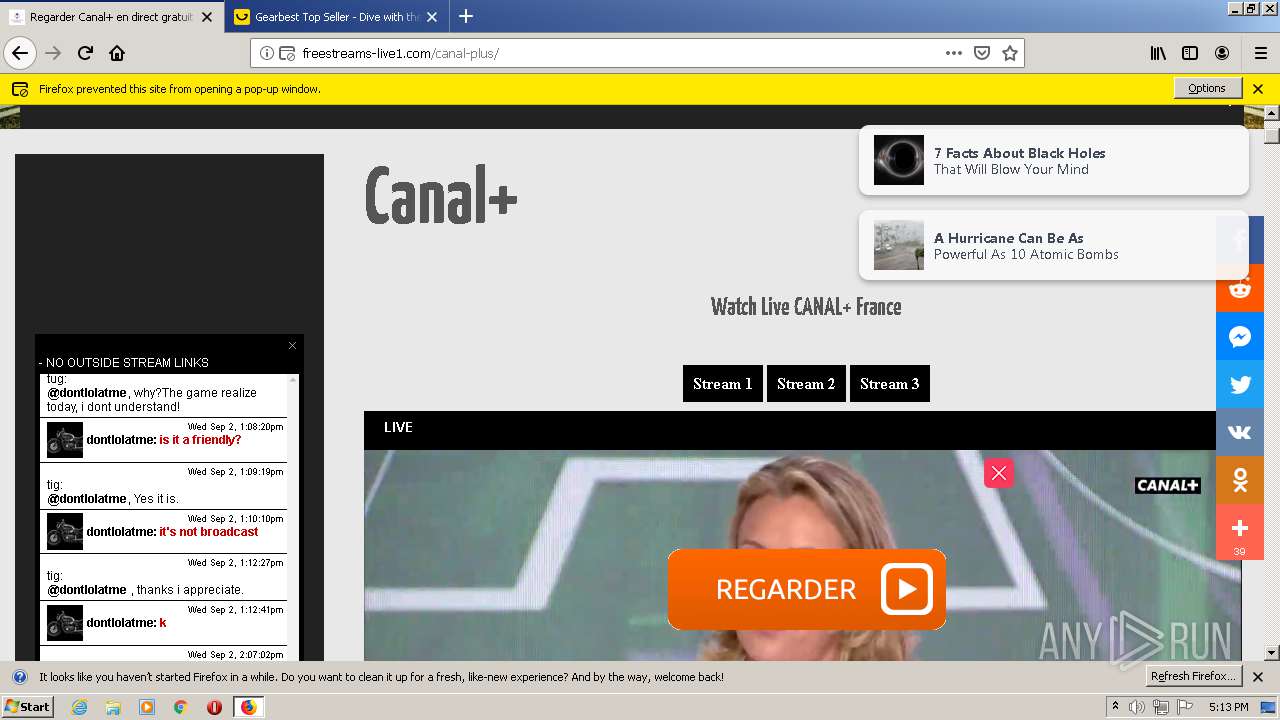Open the volume control in system tray
Viewport: 1280px width, 720px height.
(x=1137, y=707)
